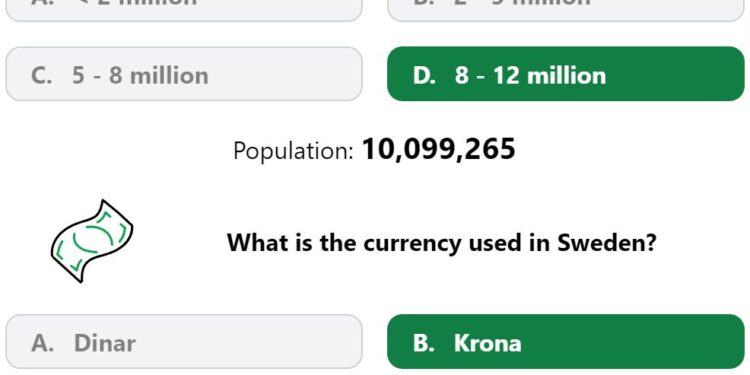Click the letter 'C.' in the 5 - 8 million option
750x375 pixels.
tap(42, 76)
